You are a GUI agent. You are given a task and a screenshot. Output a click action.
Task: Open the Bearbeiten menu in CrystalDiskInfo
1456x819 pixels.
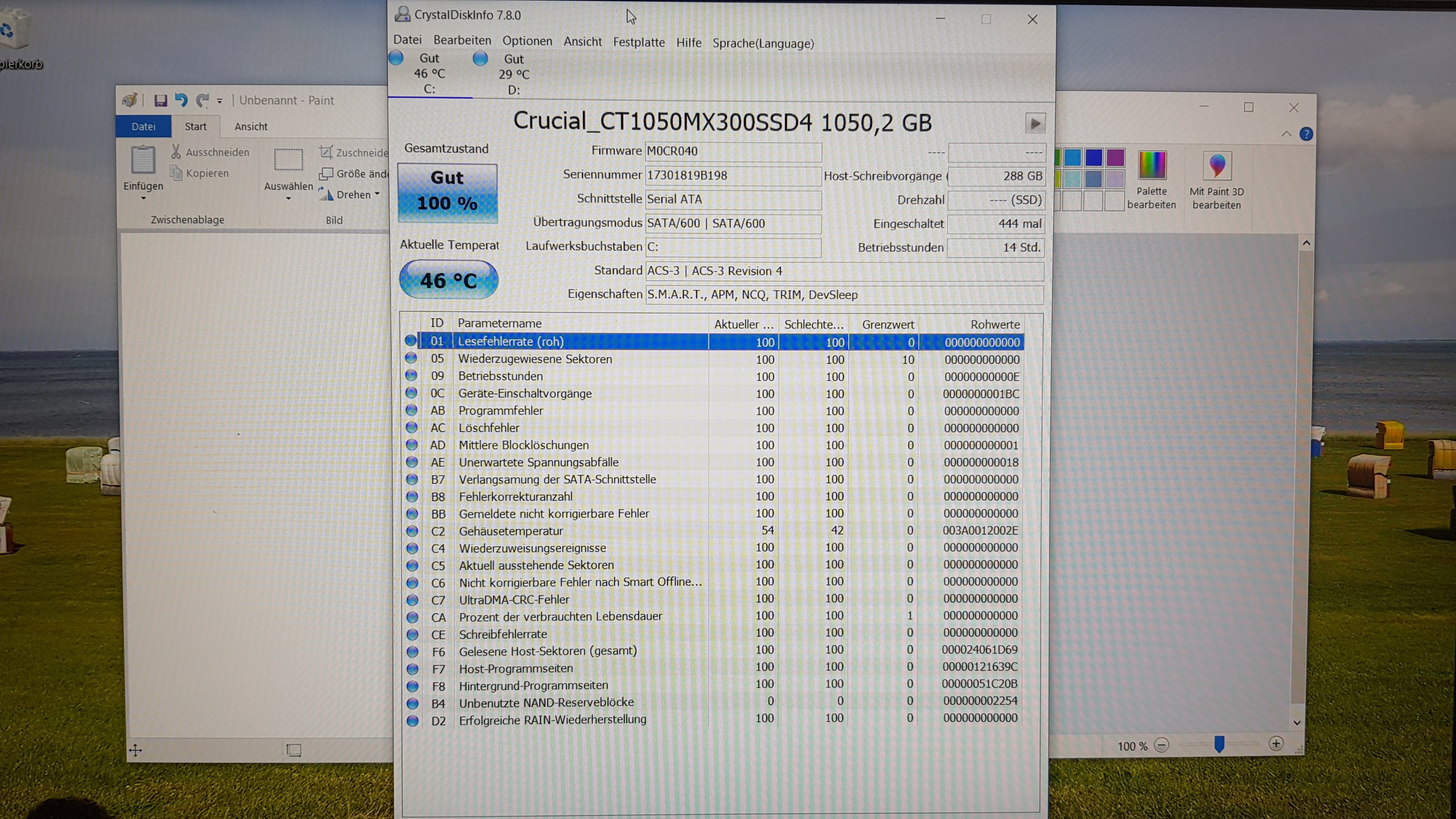[x=462, y=40]
